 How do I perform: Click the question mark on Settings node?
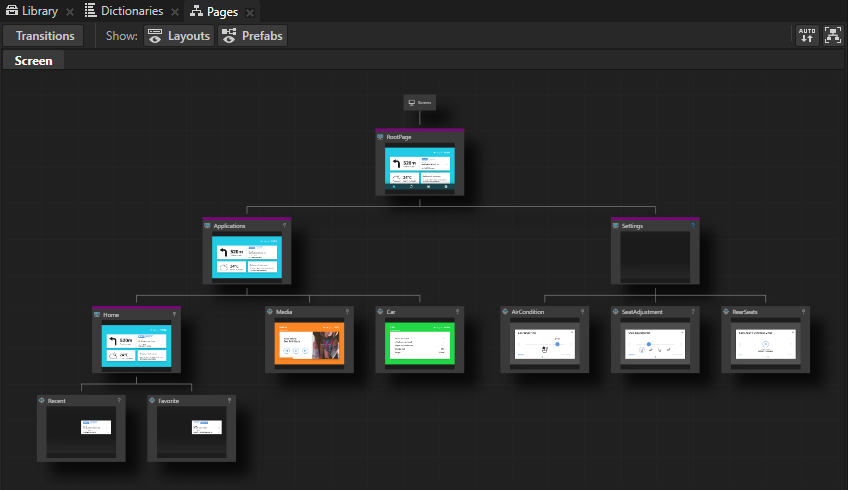[x=692, y=226]
